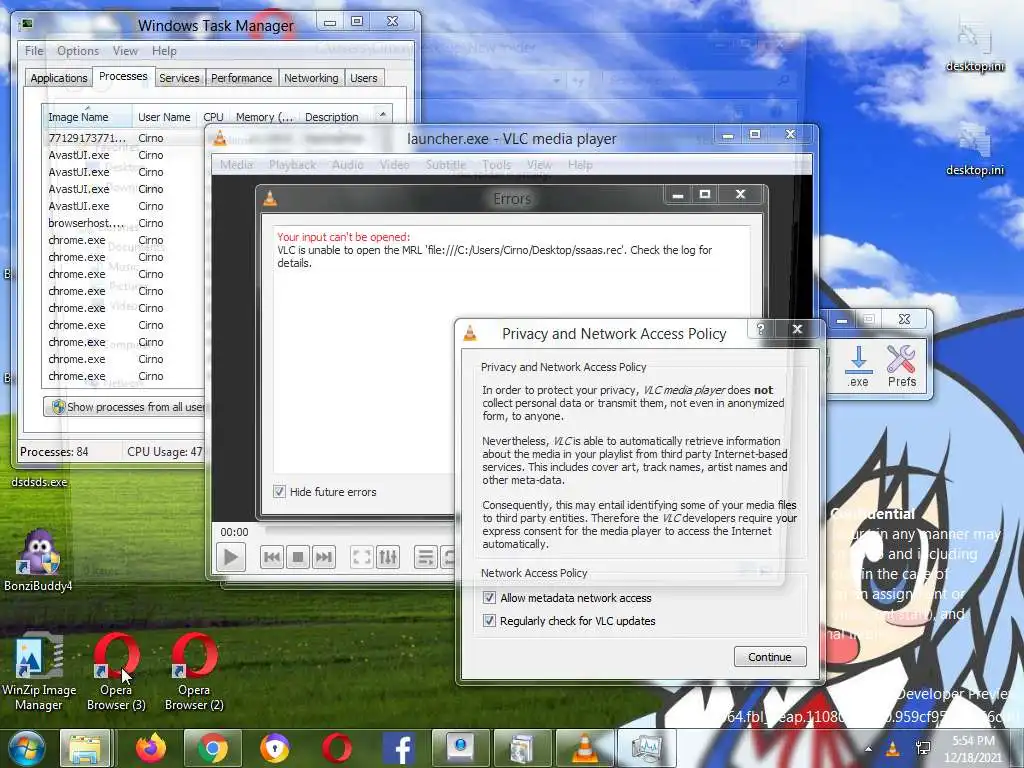The height and width of the screenshot is (768, 1024).
Task: Sort processes by Memory column
Action: tap(264, 117)
